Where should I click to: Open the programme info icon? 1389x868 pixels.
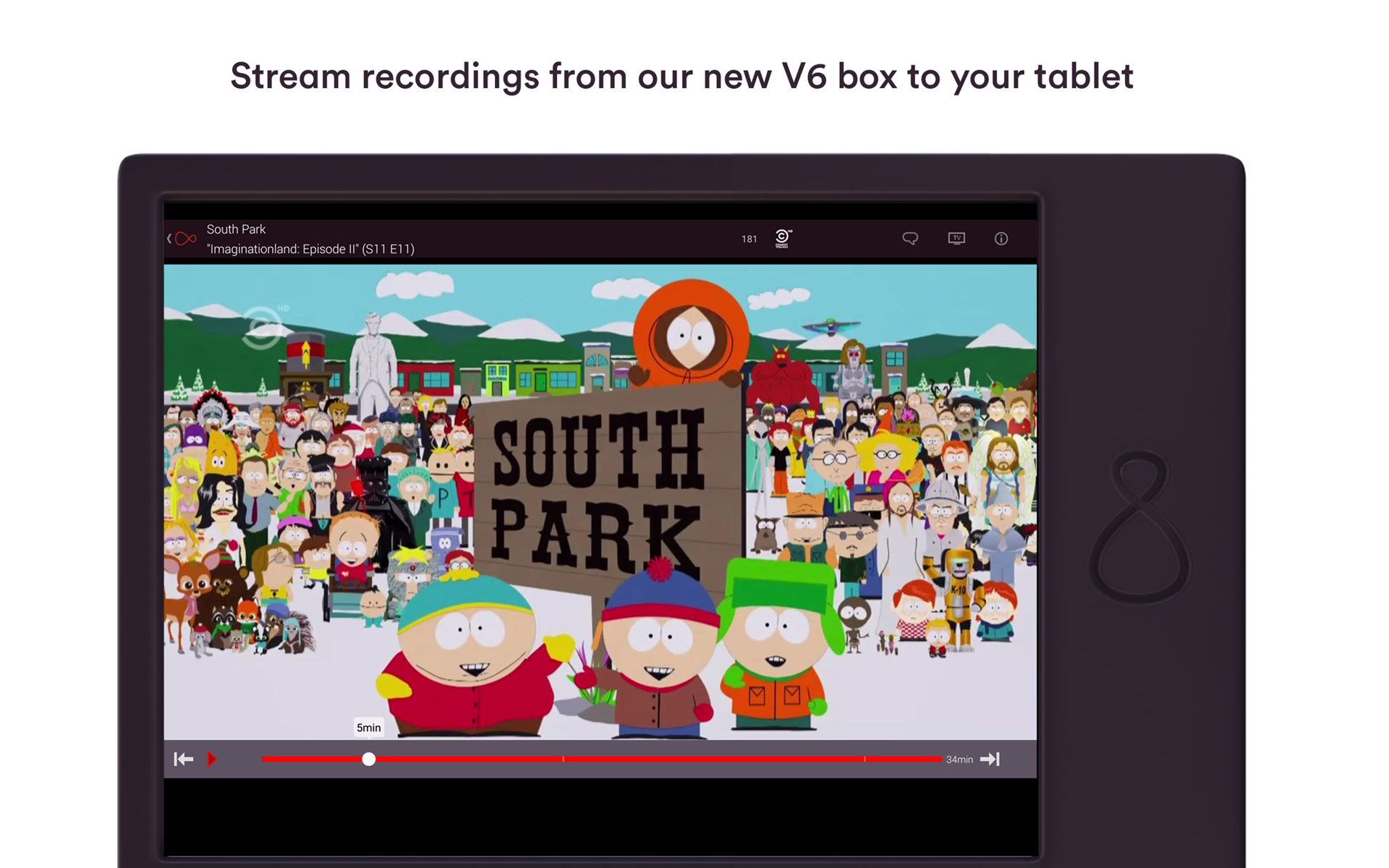tap(1001, 238)
